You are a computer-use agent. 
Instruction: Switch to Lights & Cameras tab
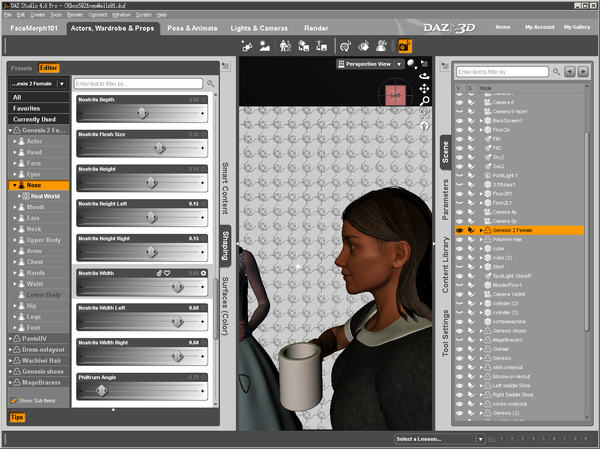coord(259,28)
